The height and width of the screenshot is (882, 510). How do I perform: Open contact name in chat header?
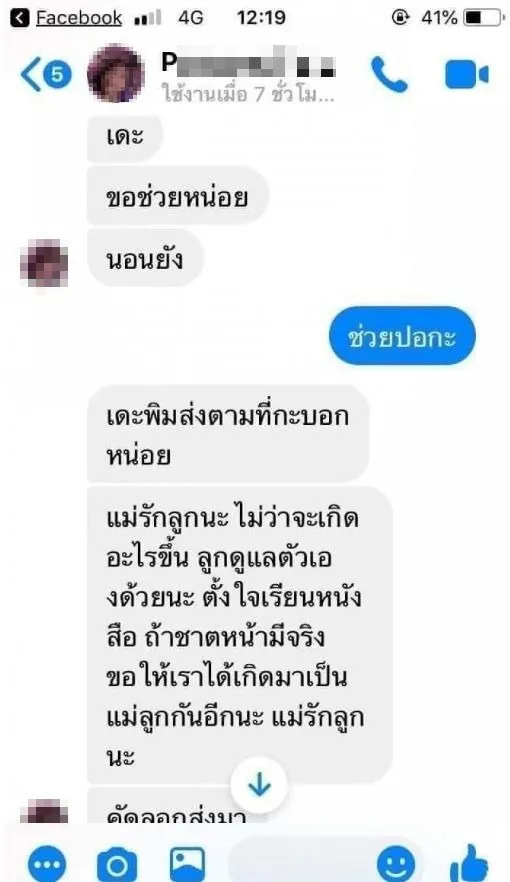(249, 64)
